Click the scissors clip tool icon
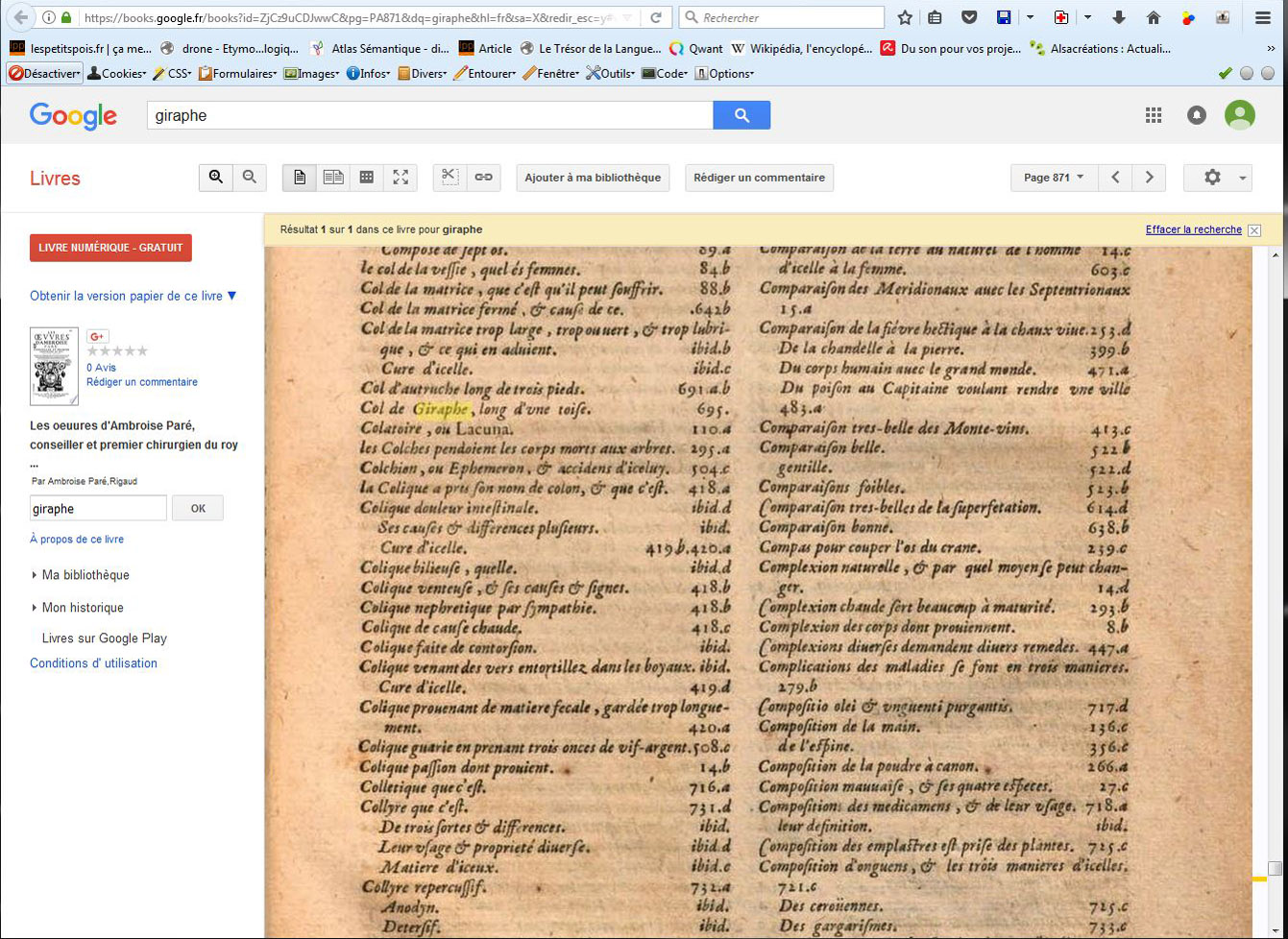The image size is (1288, 939). pos(450,178)
